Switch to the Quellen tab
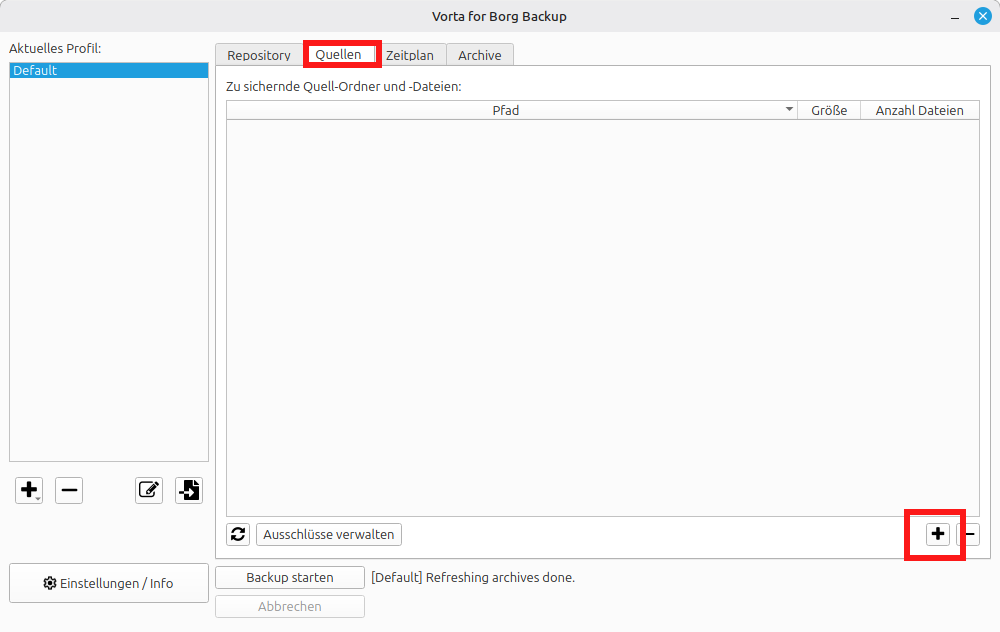The height and width of the screenshot is (632, 1000). [x=339, y=54]
